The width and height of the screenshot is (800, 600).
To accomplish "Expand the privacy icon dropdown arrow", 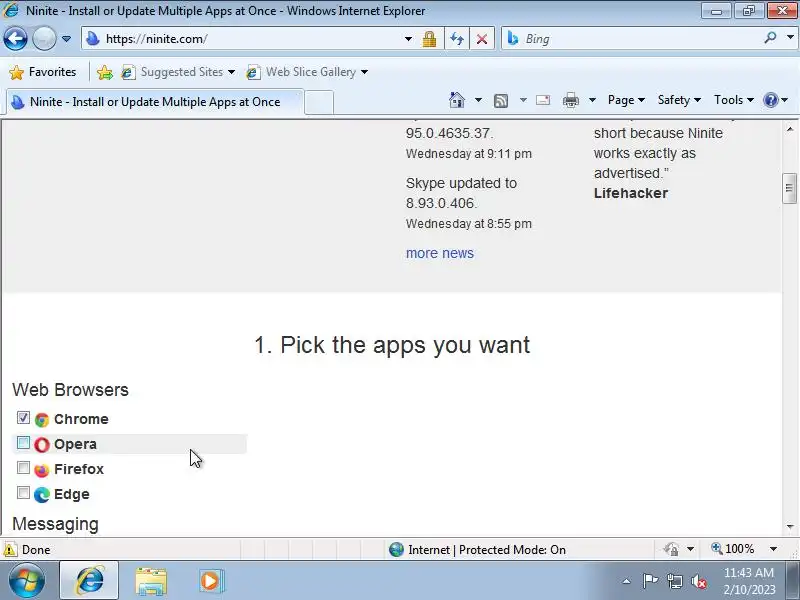I will 690,549.
